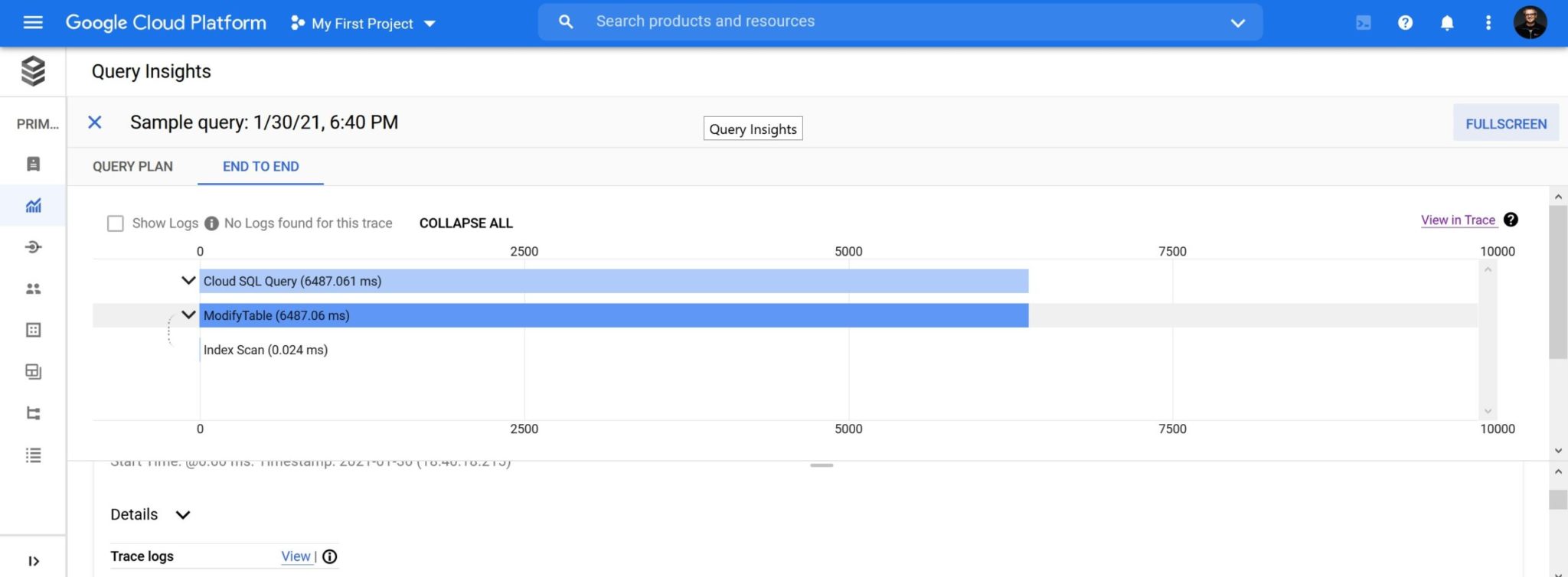Open the user account avatar

1530,22
